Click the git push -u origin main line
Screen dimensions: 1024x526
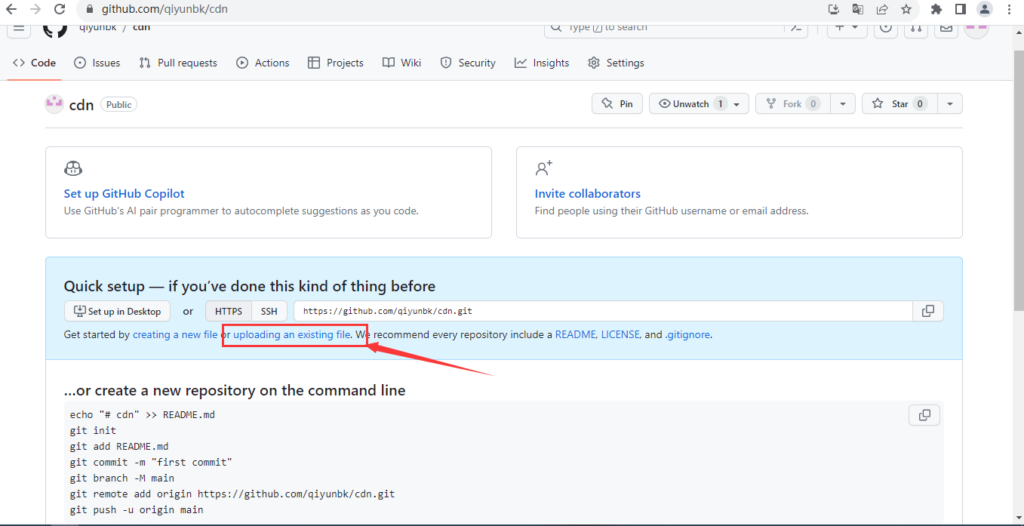[136, 509]
